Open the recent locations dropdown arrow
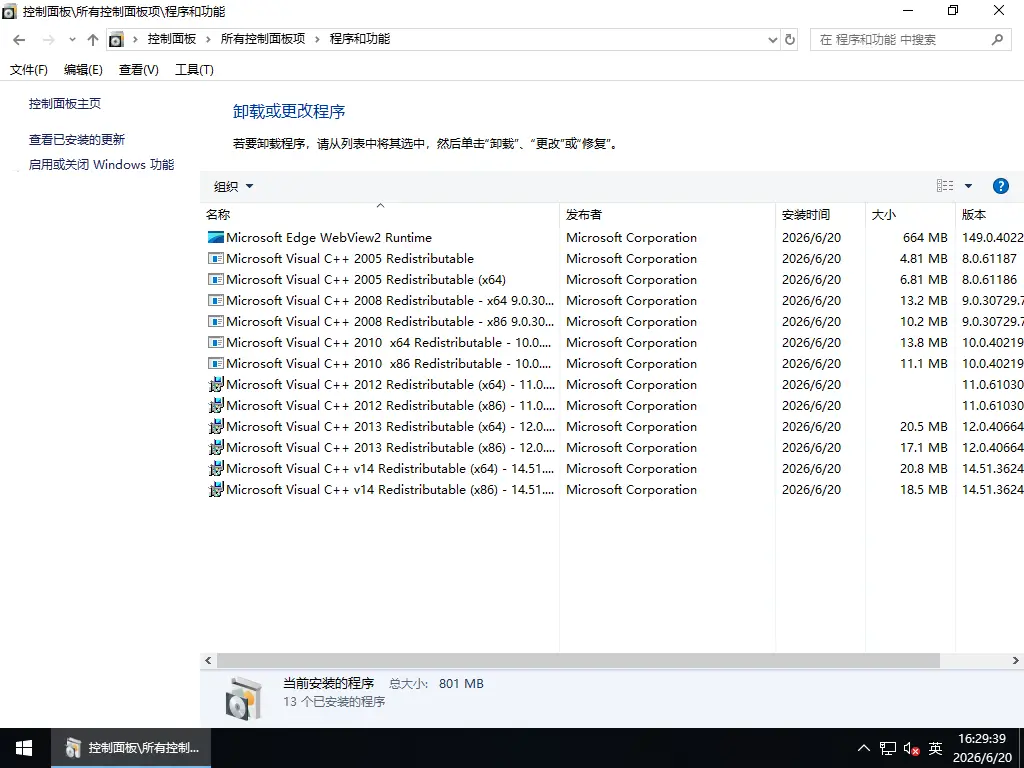 coord(72,40)
